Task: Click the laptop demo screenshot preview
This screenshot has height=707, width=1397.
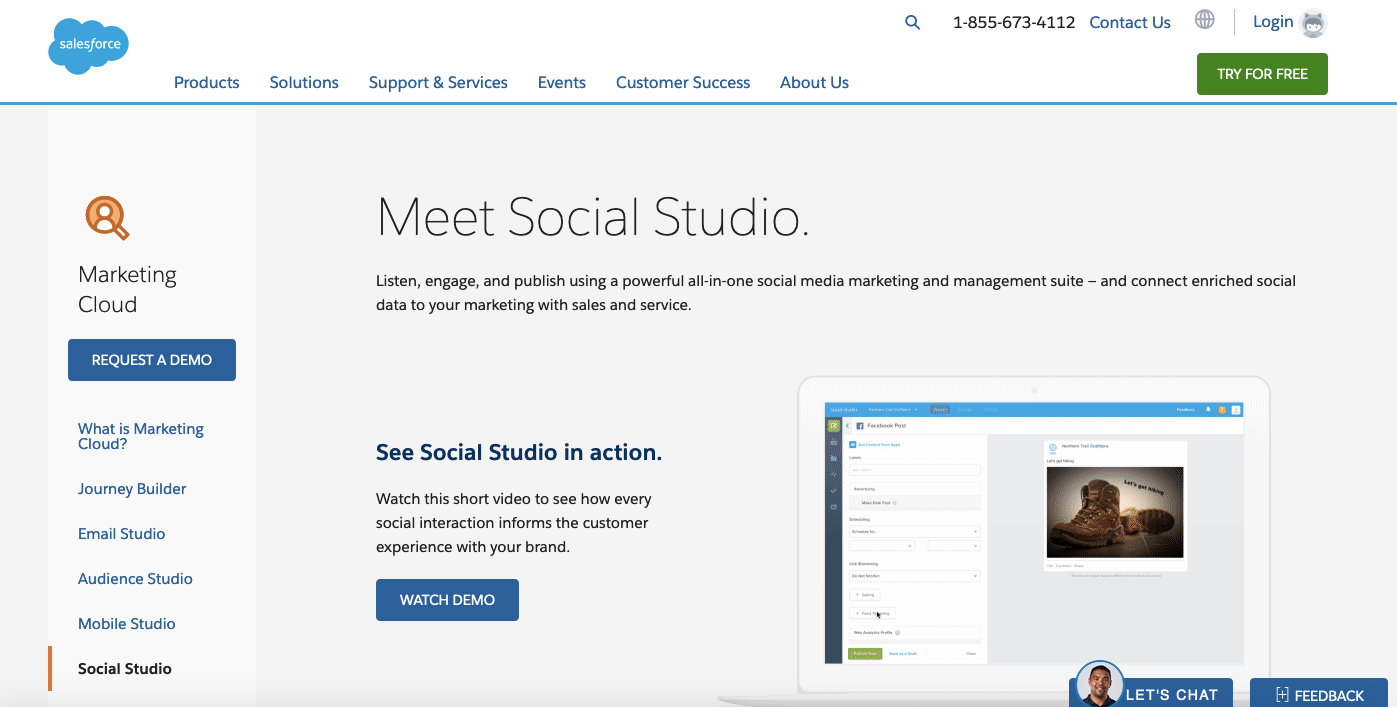Action: point(1033,533)
